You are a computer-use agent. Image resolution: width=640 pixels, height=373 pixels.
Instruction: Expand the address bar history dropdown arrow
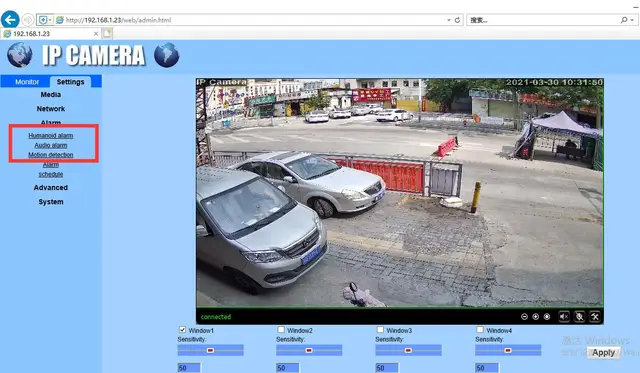point(449,20)
